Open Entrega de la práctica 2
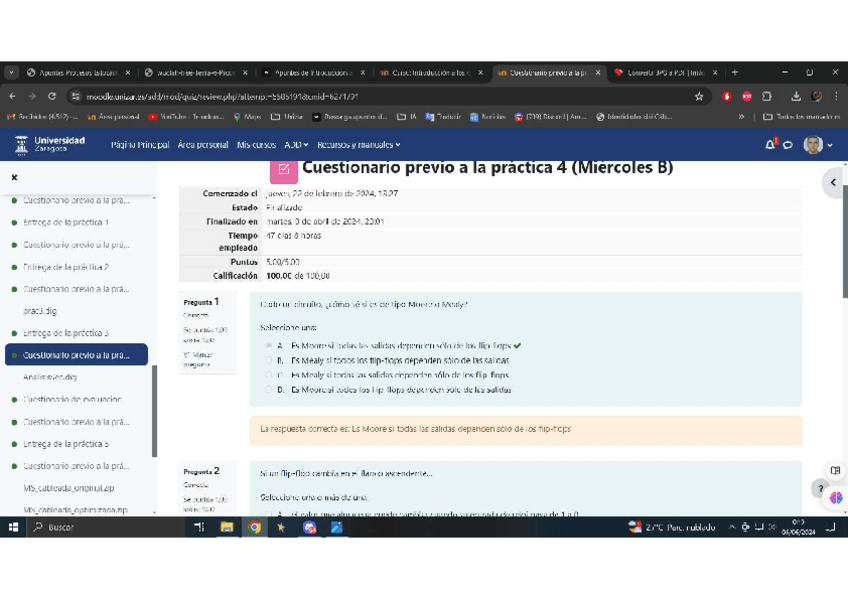This screenshot has width=848, height=599. (x=66, y=267)
